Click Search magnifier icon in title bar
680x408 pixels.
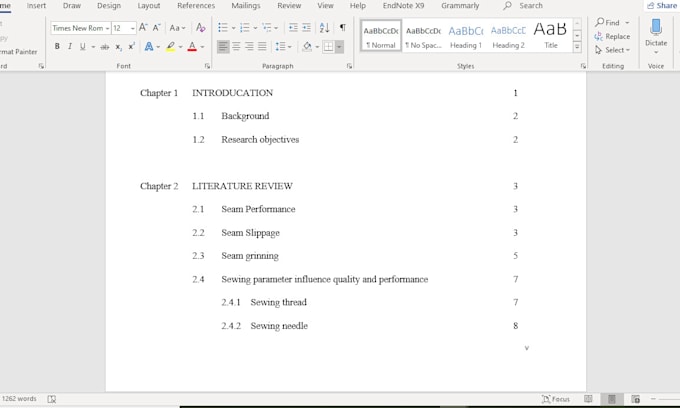[x=507, y=6]
